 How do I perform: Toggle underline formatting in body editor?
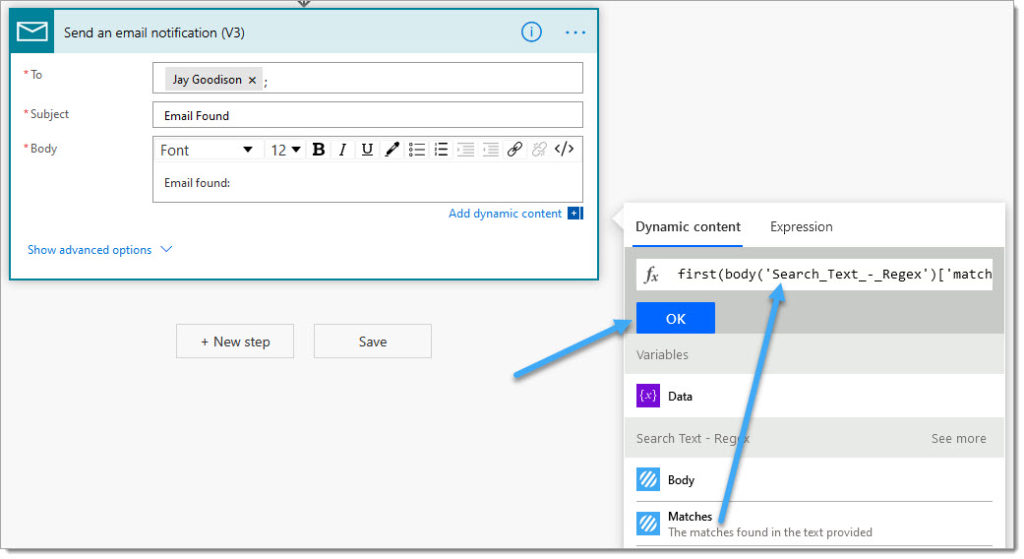367,150
